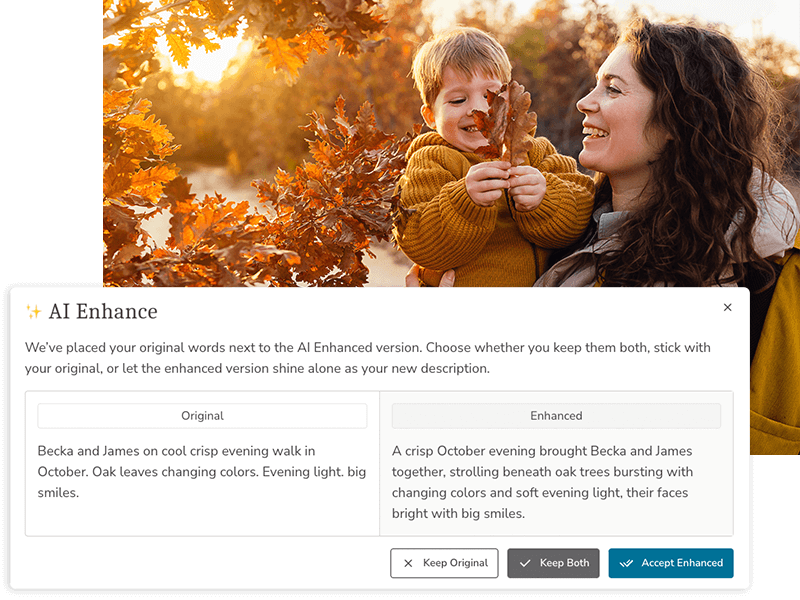800x600 pixels.
Task: Click the AI Enhance dialog title
Action: pos(103,311)
